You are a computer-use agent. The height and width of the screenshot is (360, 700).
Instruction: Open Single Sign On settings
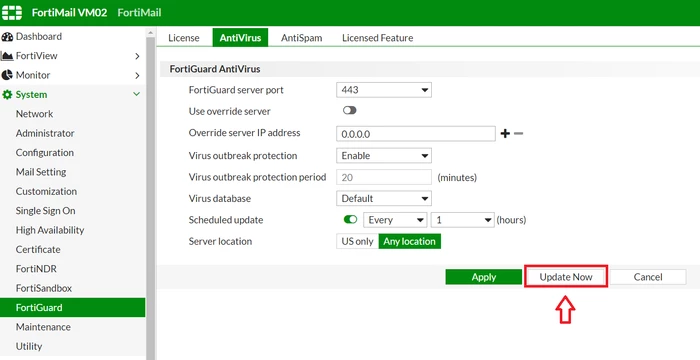(45, 211)
